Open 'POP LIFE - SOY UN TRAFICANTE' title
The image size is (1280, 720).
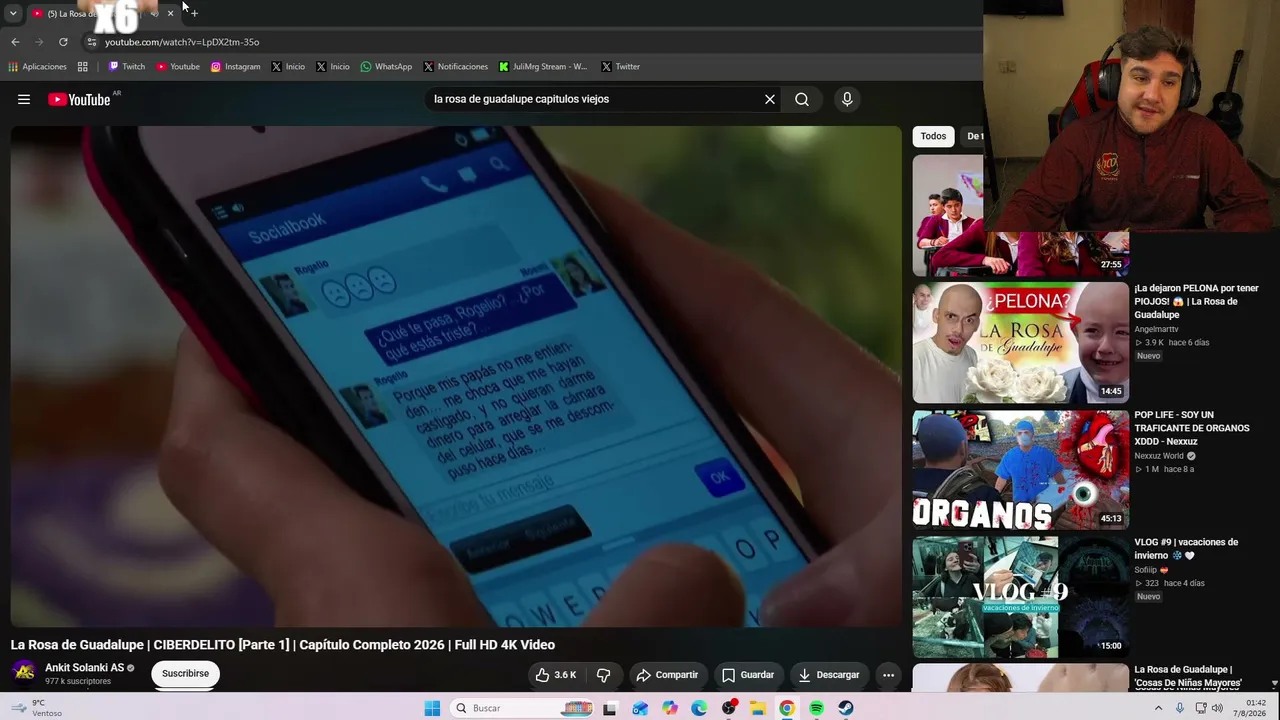point(1191,428)
